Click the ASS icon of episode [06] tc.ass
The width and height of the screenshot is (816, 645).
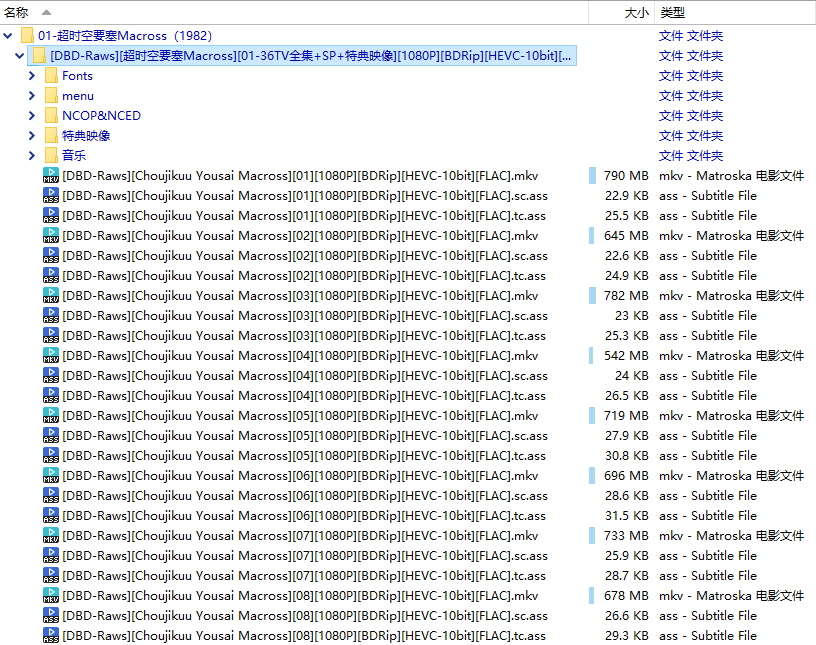pos(50,515)
